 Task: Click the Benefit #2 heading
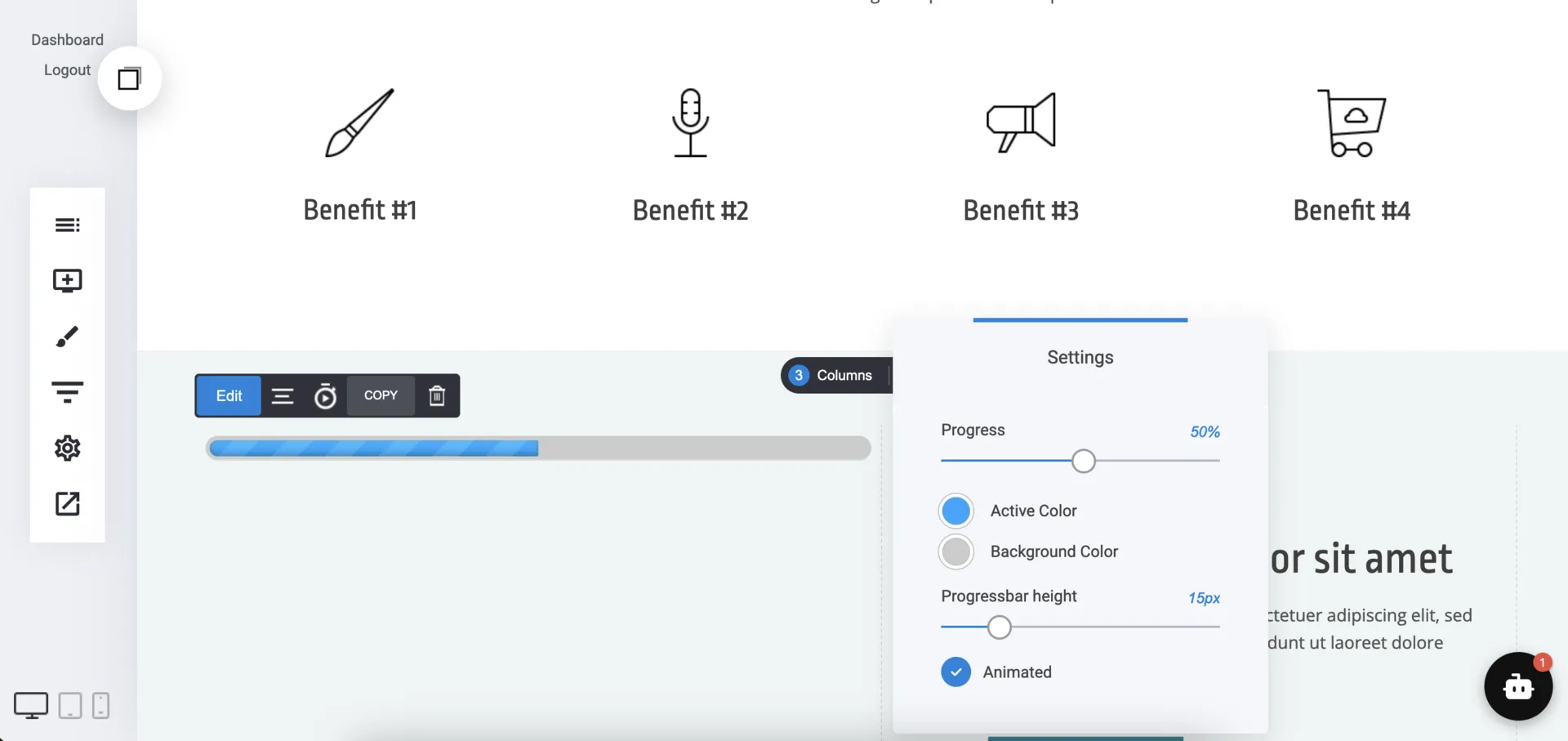coord(690,210)
